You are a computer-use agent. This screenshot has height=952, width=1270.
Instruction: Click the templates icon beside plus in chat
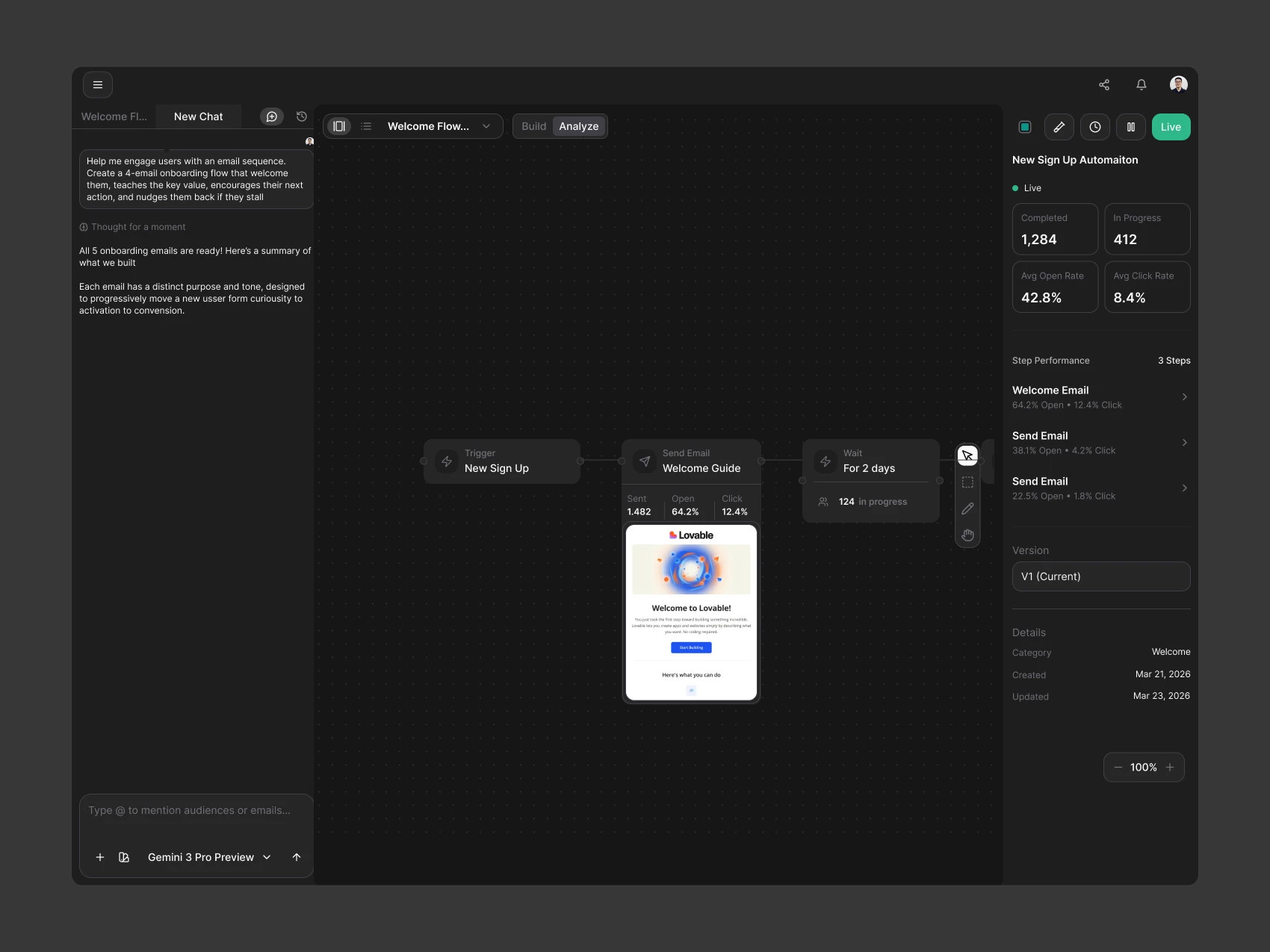[x=124, y=857]
